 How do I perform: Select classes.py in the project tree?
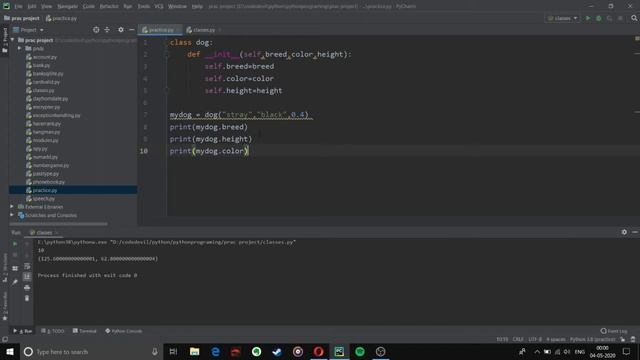point(43,90)
